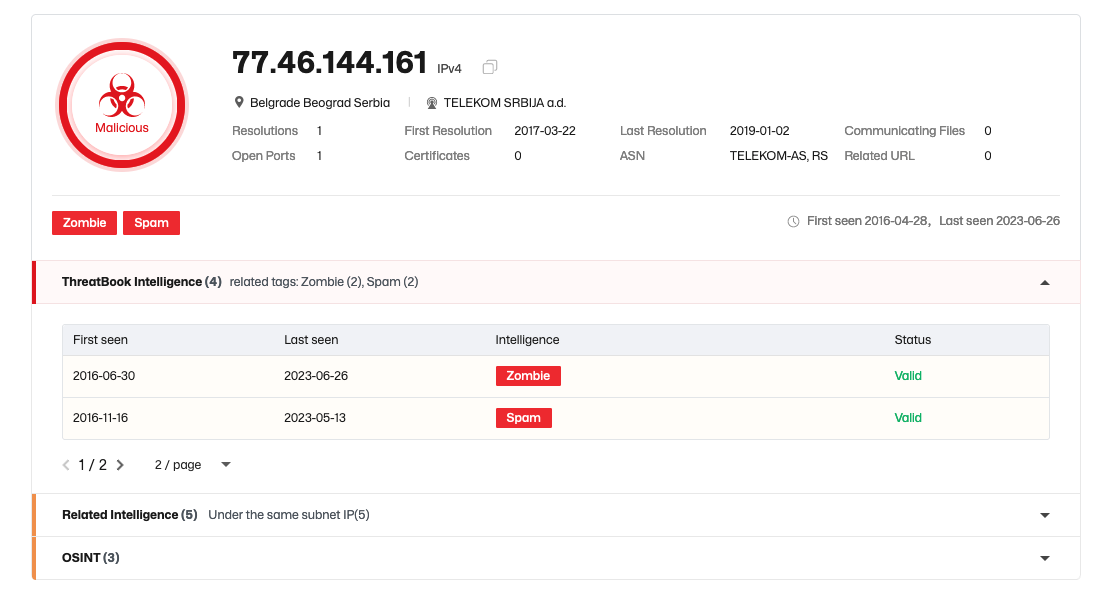Go to next page of intelligence table
The width and height of the screenshot is (1093, 597).
[120, 465]
